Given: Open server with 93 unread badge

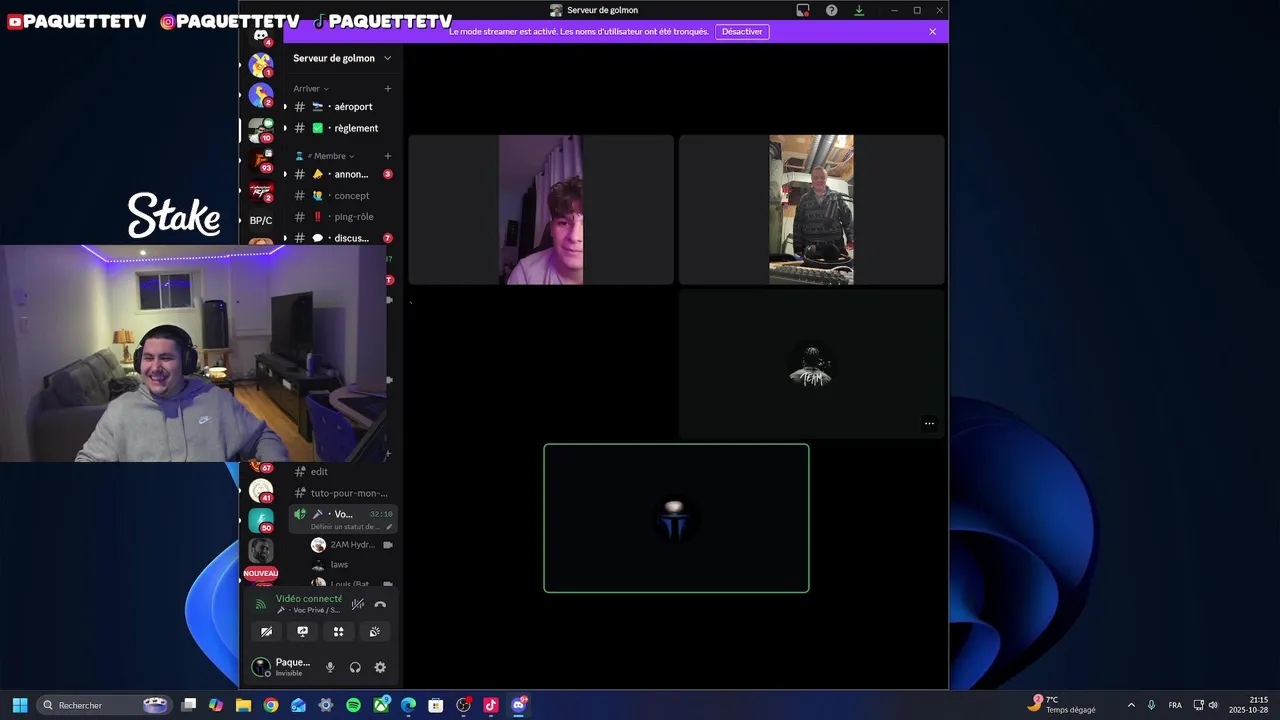Looking at the screenshot, I should point(261,161).
